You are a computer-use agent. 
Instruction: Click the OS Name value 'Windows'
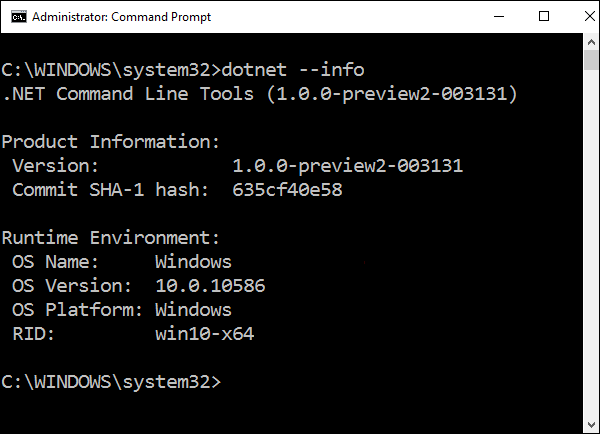click(x=193, y=262)
